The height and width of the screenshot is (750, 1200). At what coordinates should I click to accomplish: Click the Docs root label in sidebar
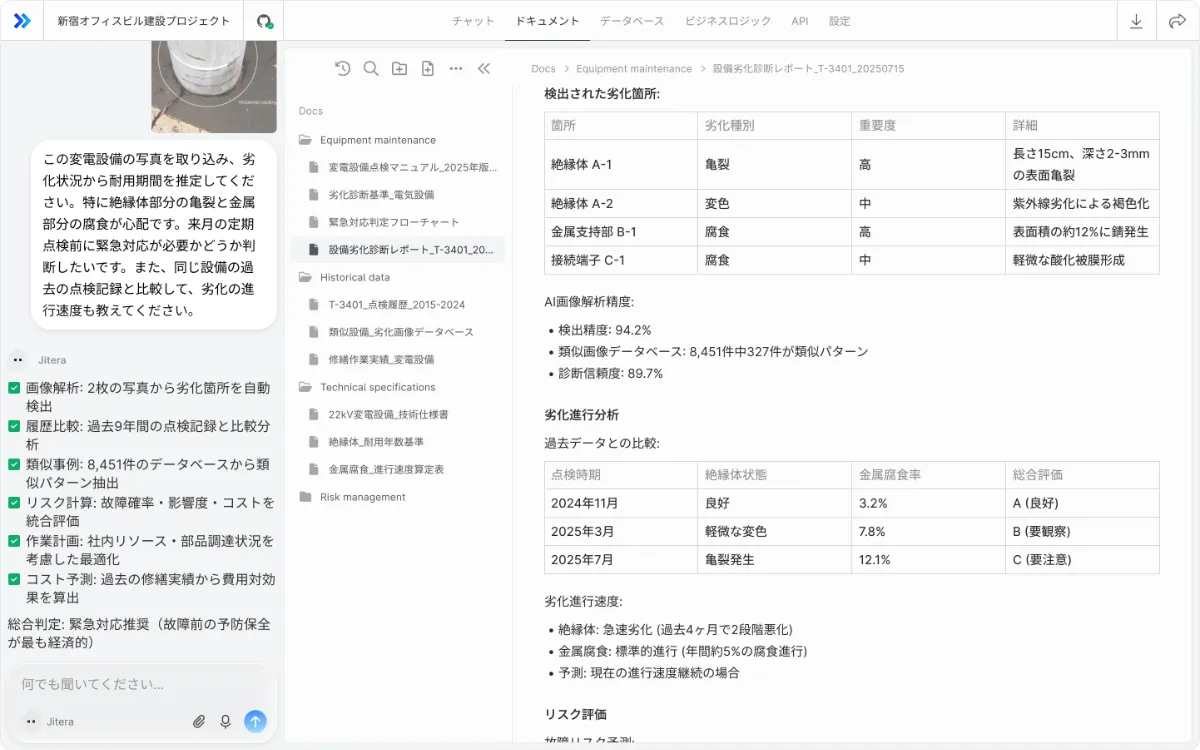coord(311,111)
